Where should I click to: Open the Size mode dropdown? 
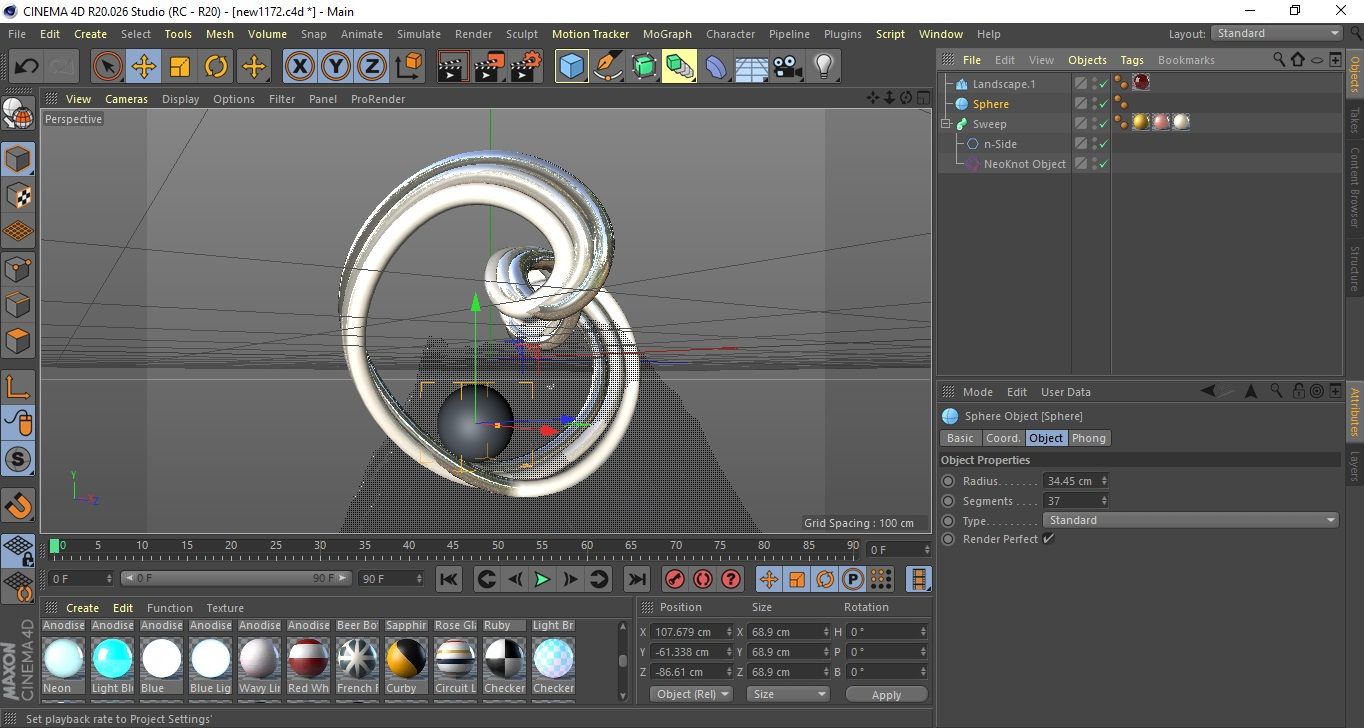coord(789,694)
